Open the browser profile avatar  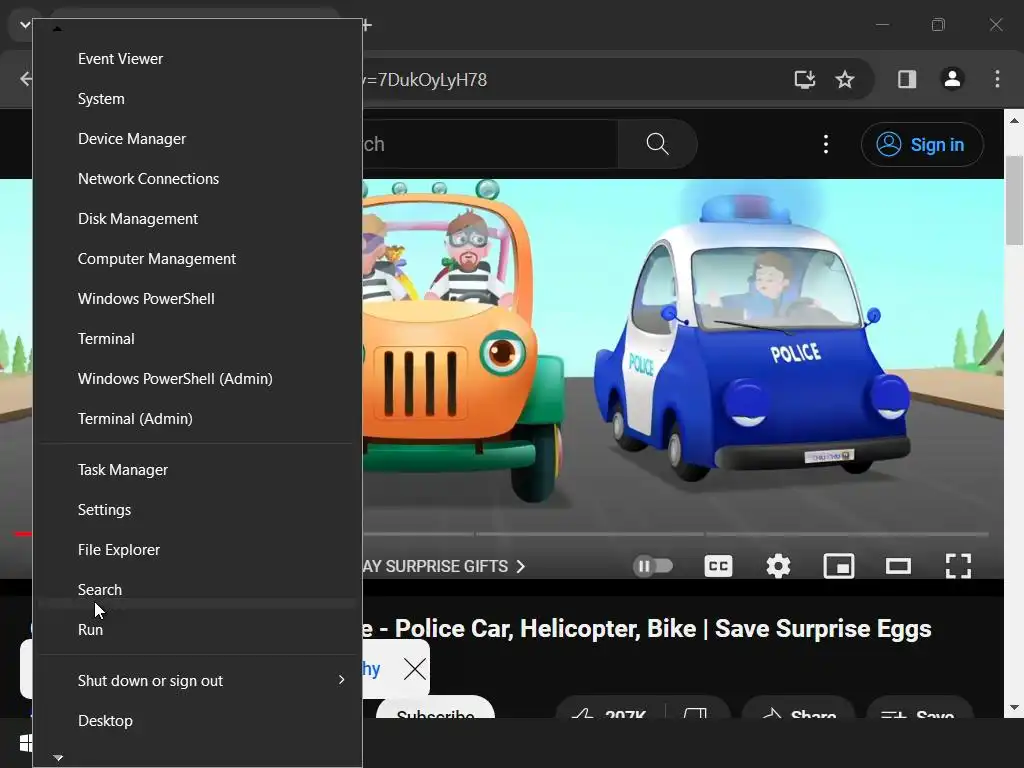[952, 79]
